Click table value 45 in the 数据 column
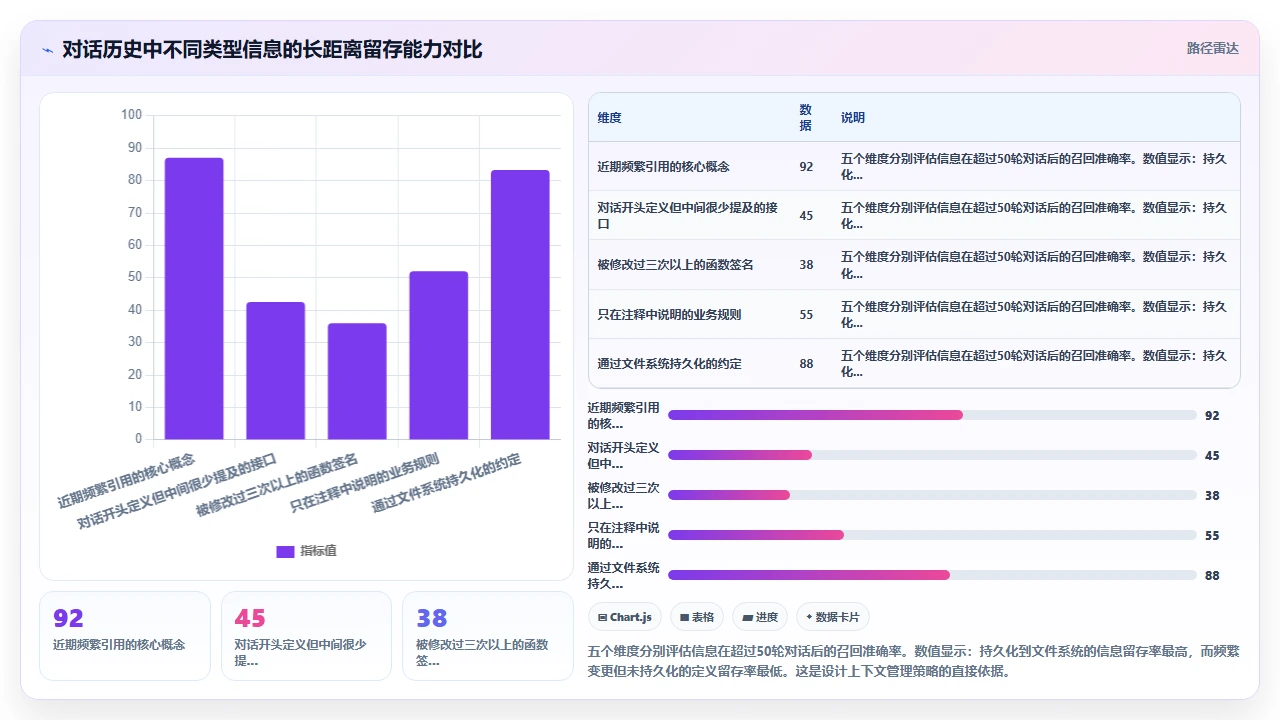This screenshot has width=1280, height=720. point(806,215)
